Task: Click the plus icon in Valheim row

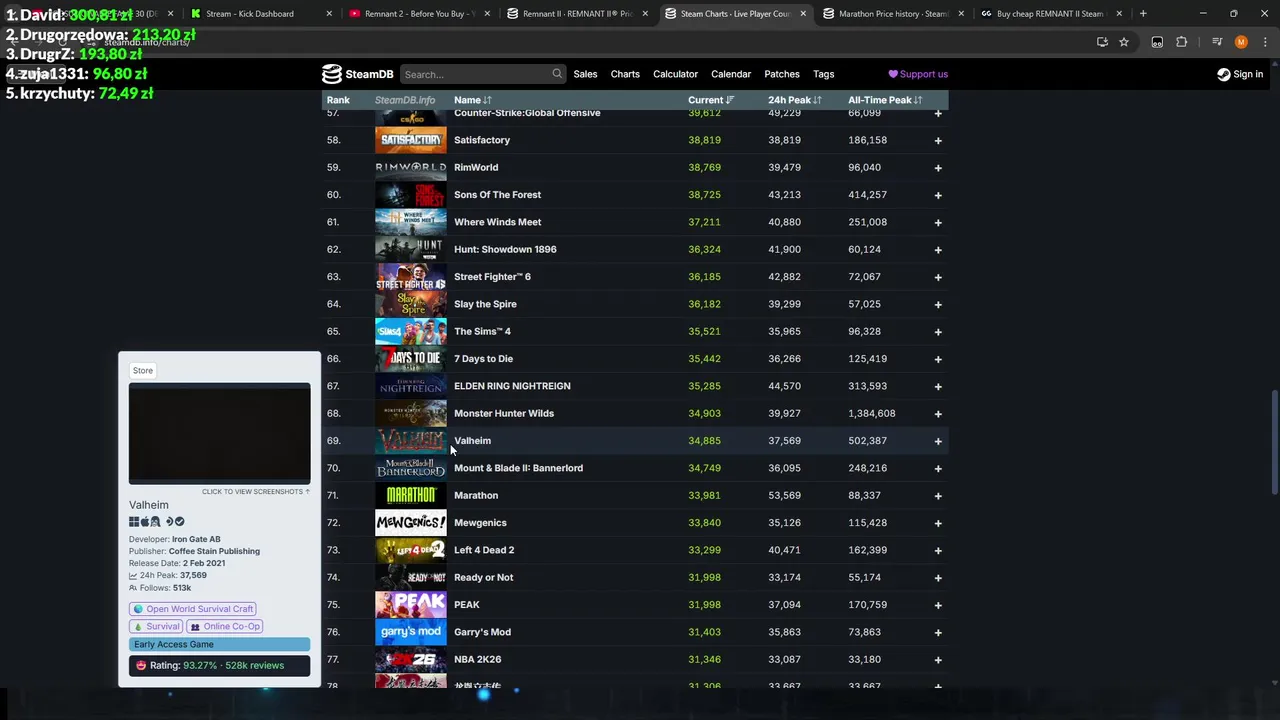Action: [938, 441]
